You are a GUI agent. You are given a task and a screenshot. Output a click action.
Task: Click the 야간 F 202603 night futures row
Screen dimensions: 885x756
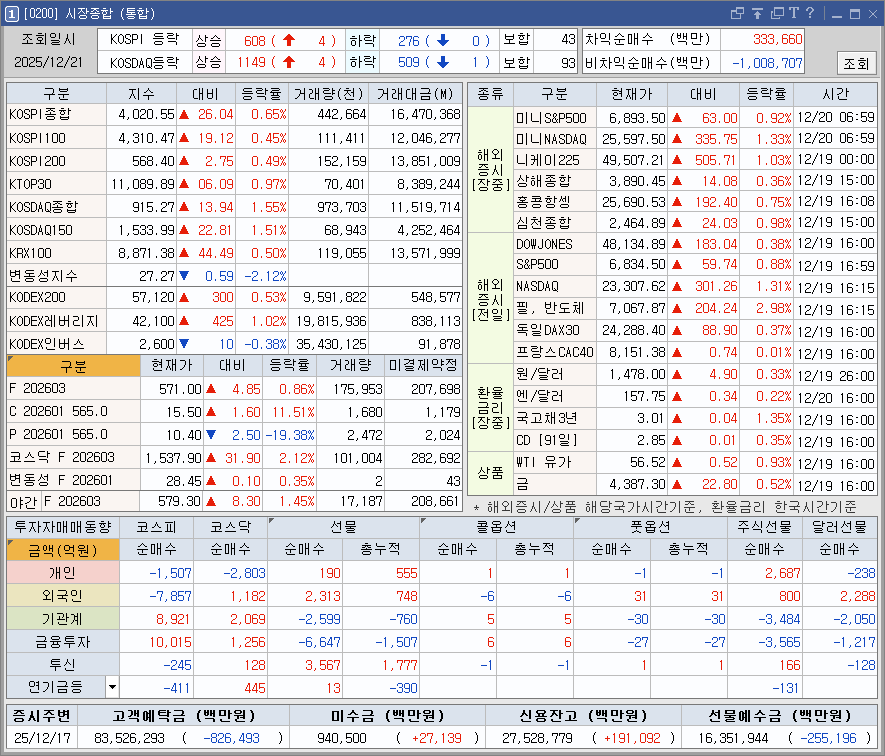234,501
